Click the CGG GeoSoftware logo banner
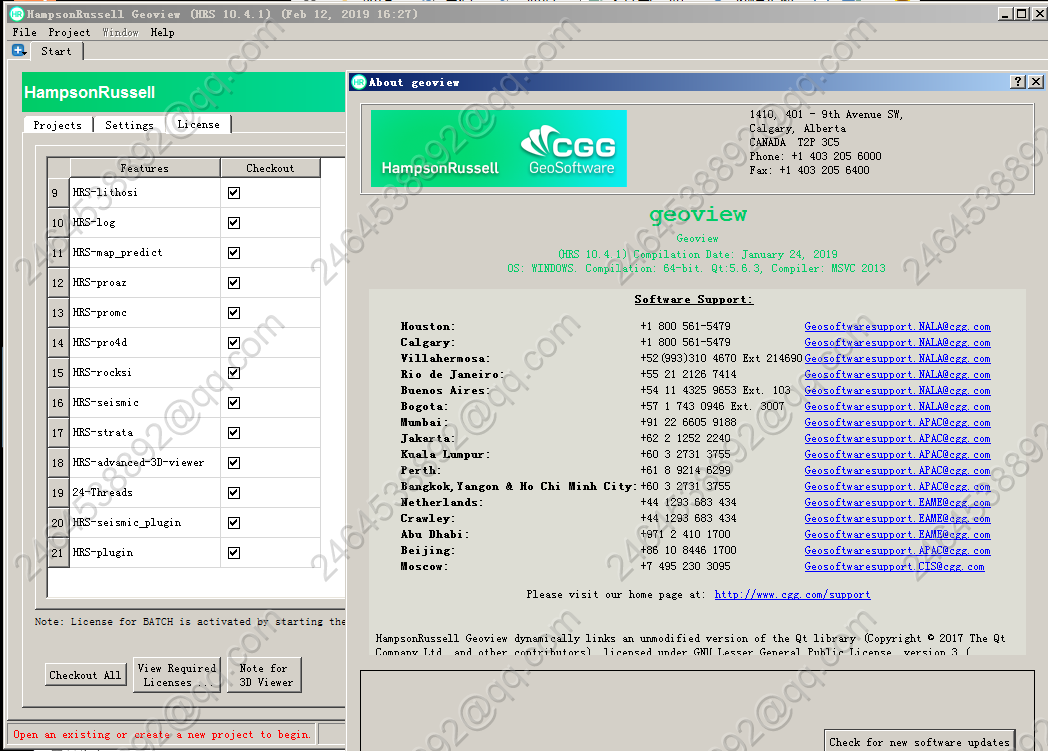 pos(499,148)
